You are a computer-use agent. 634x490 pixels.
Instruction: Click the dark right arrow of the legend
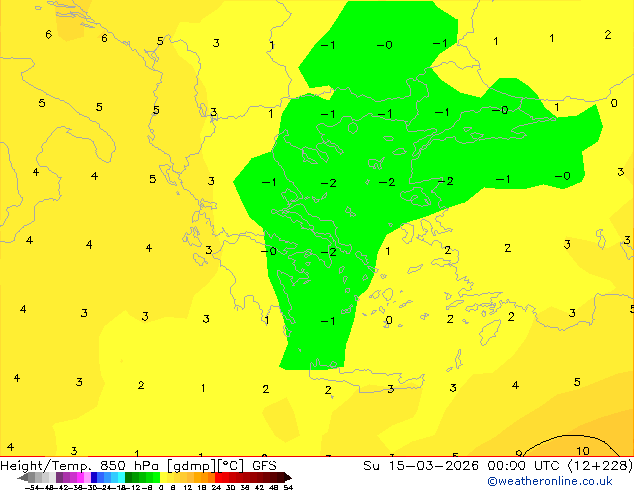288,477
